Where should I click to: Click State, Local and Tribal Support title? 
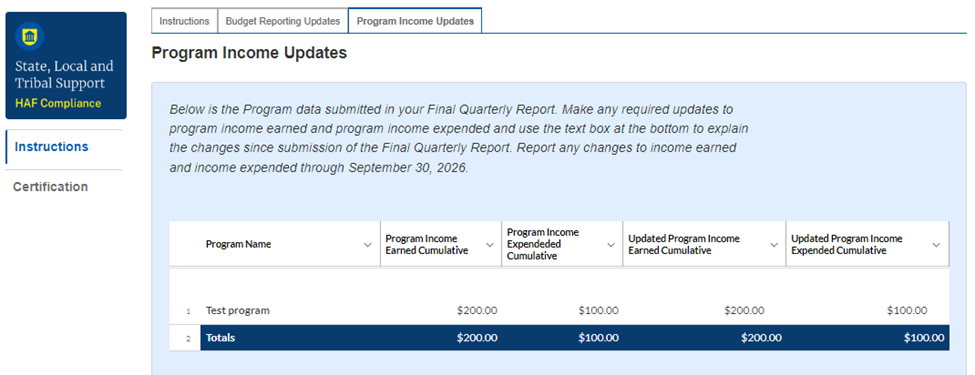(x=64, y=75)
